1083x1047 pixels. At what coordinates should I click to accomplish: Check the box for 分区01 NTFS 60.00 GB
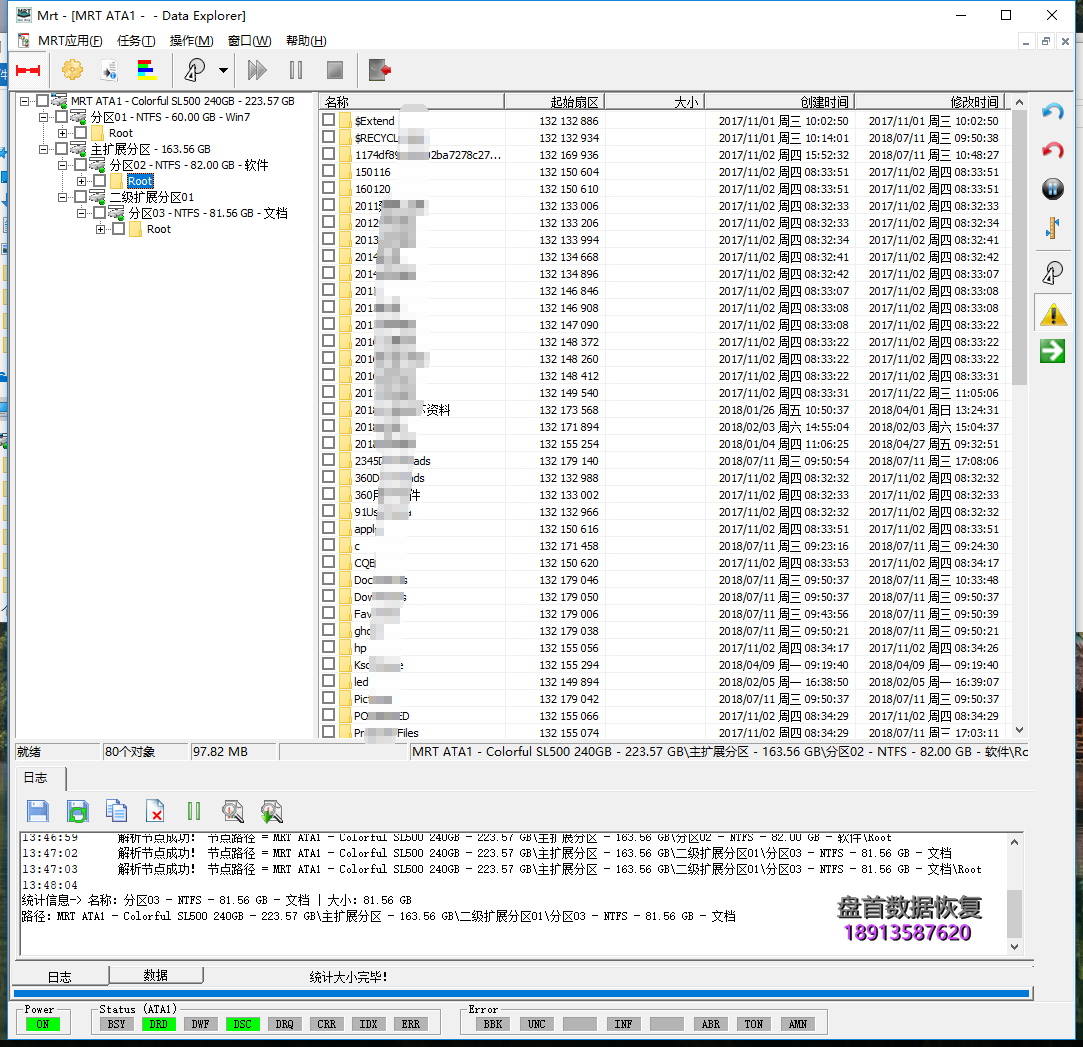[x=62, y=117]
